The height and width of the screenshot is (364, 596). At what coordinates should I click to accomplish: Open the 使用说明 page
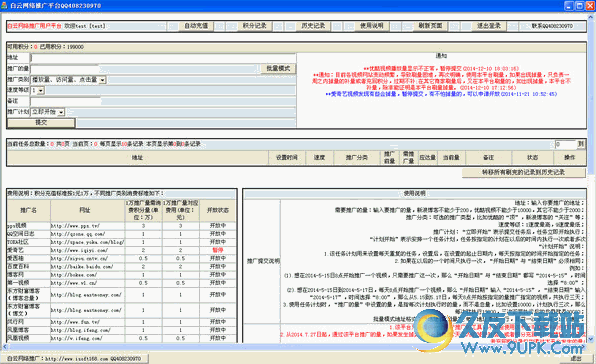(372, 26)
